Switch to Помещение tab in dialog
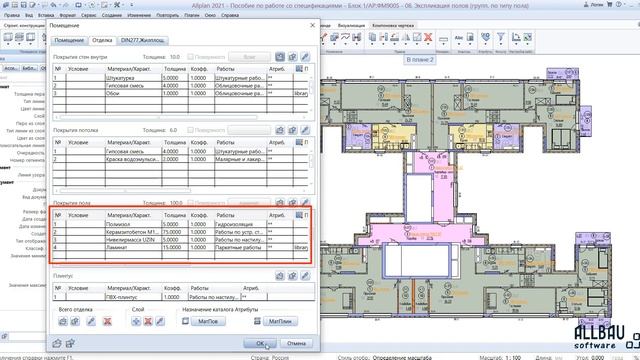 [x=69, y=40]
